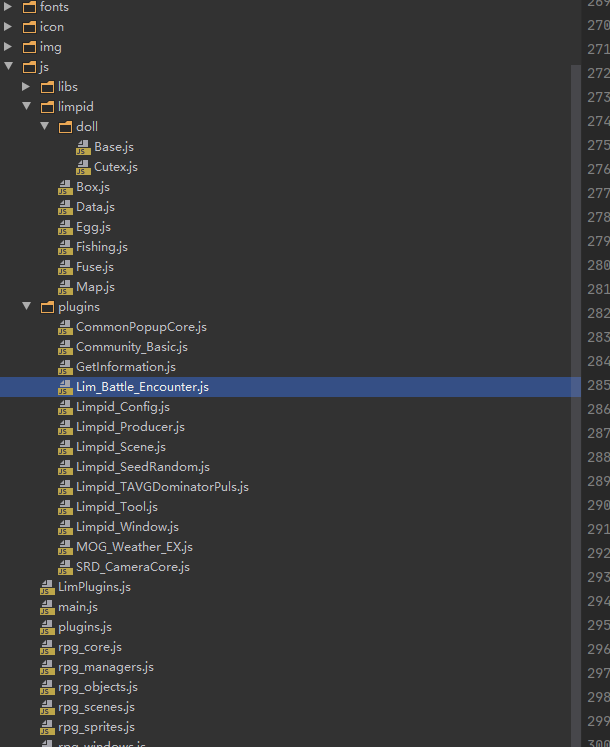Expand the icon folder arrow
610x747 pixels.
pos(8,27)
